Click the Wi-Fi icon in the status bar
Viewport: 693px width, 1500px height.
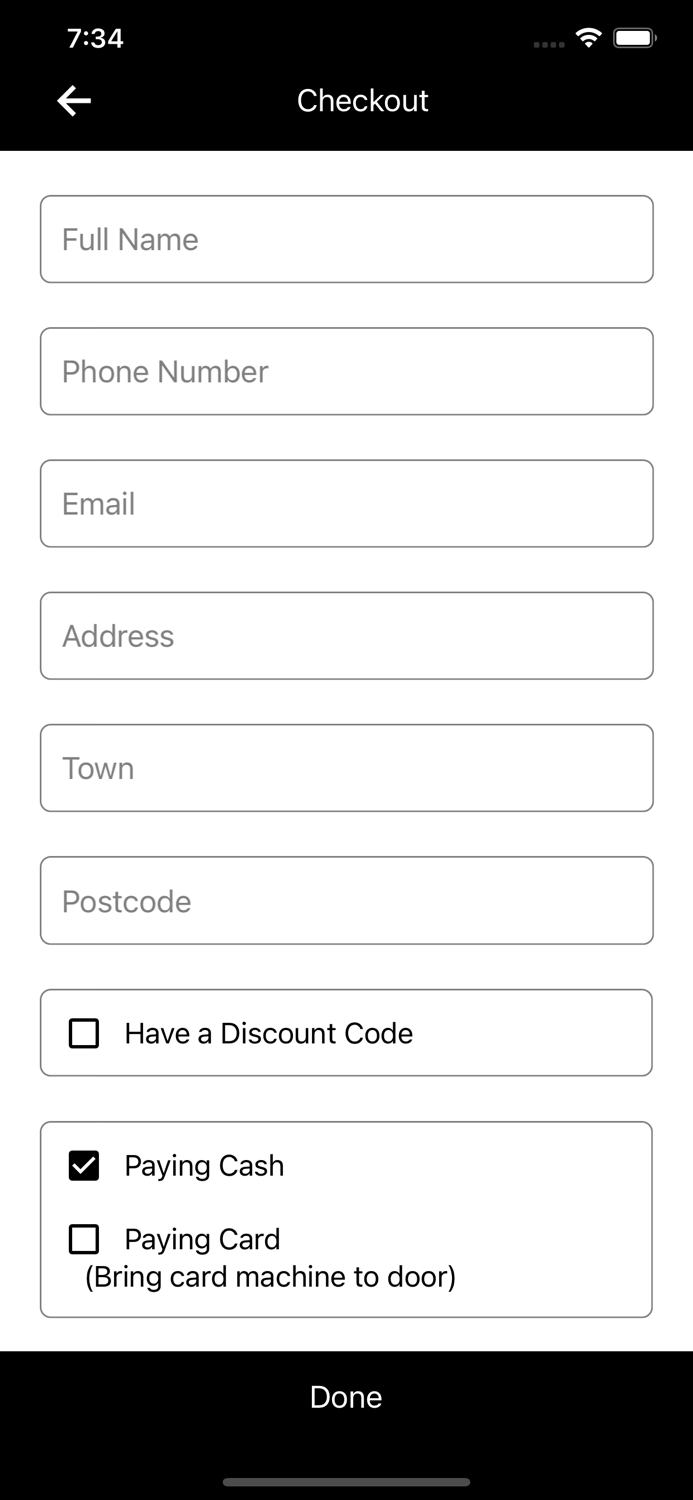pyautogui.click(x=588, y=36)
